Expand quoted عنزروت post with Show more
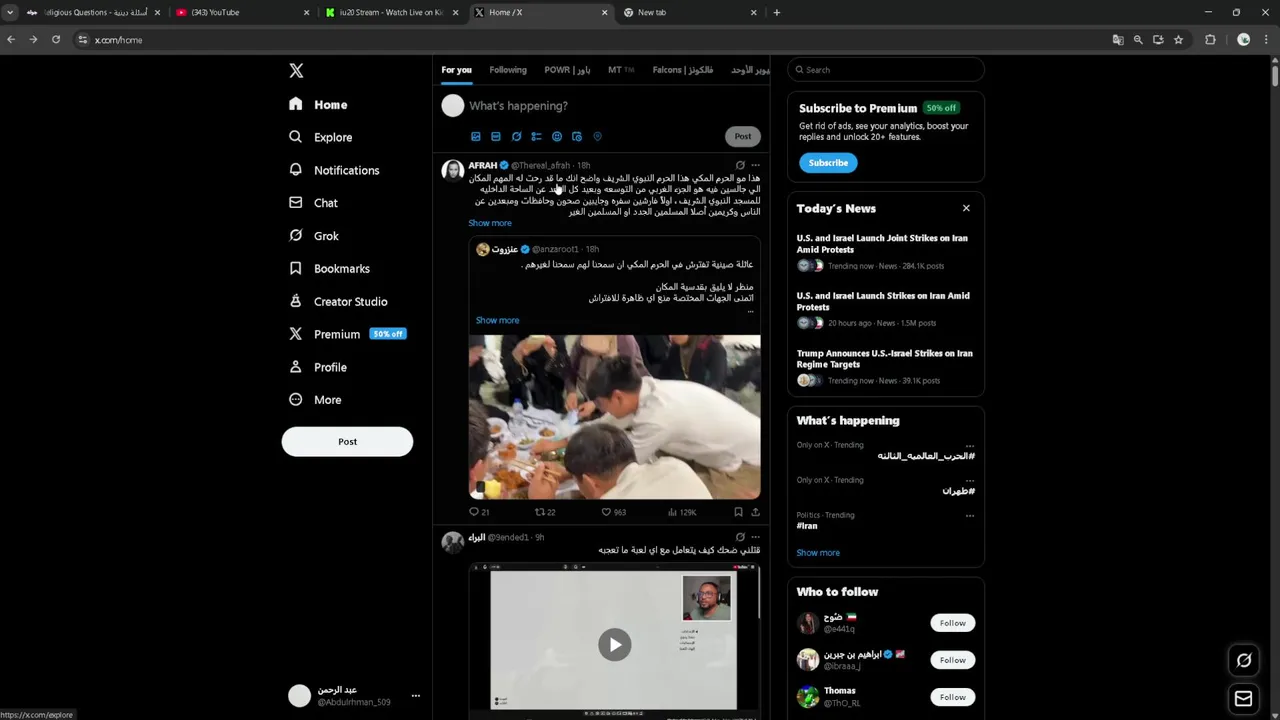This screenshot has width=1280, height=720. click(x=497, y=320)
